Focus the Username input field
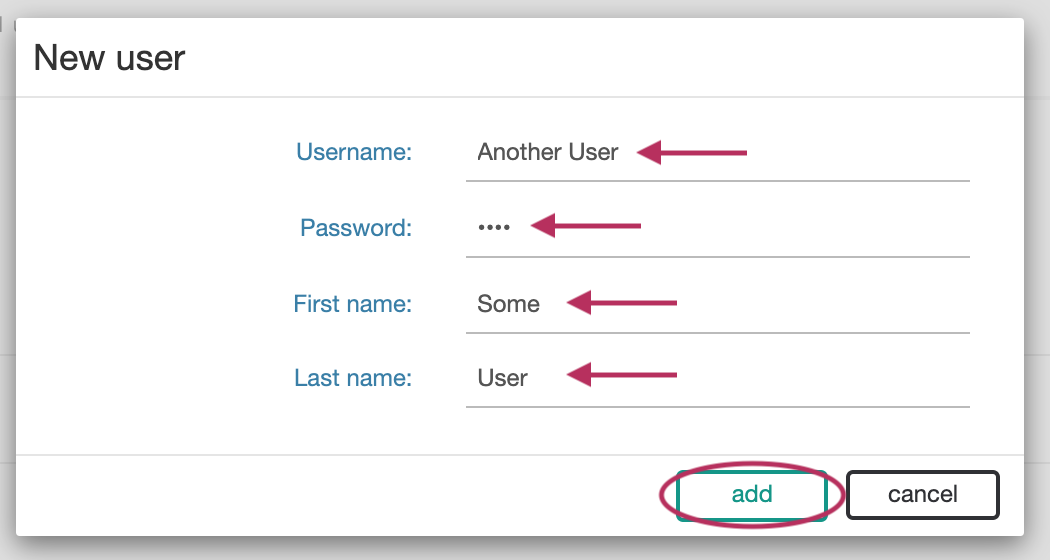Viewport: 1050px width, 560px height. (717, 153)
